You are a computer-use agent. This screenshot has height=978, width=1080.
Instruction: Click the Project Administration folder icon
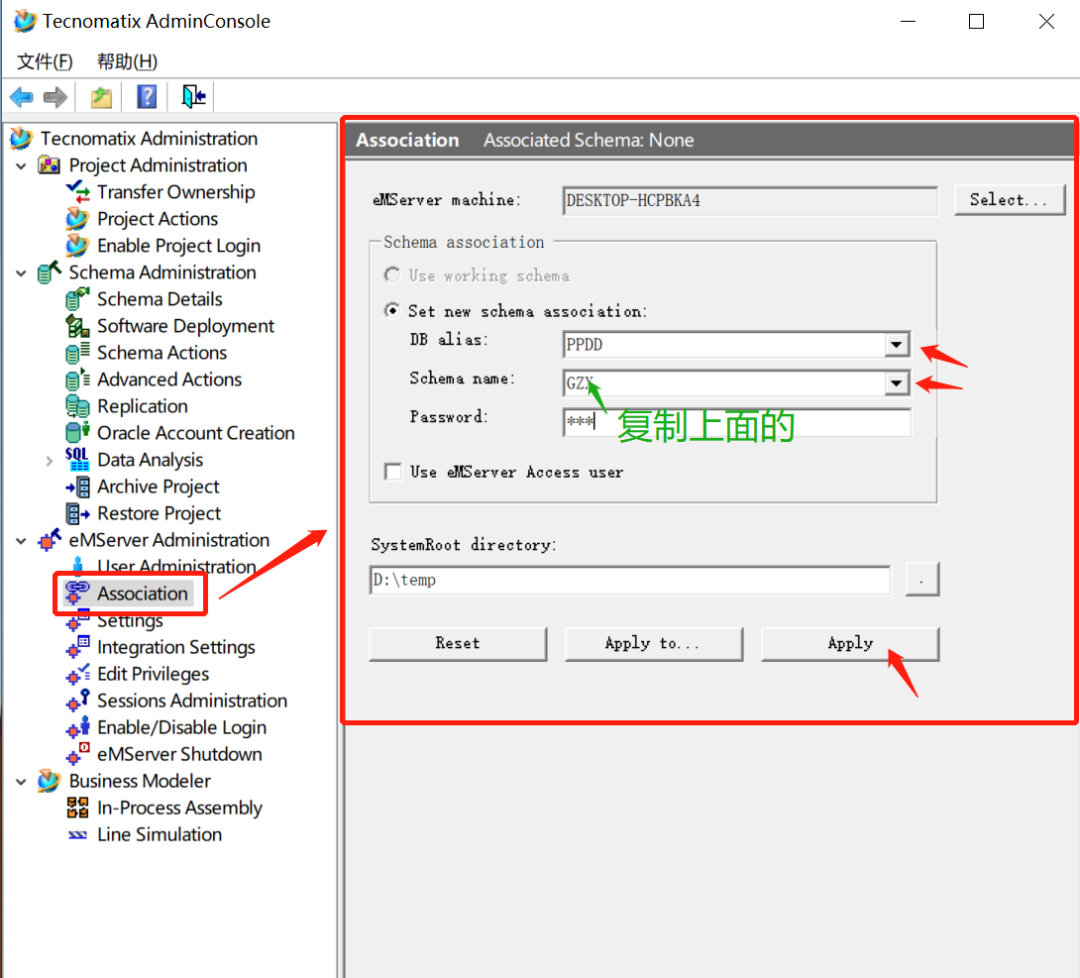[49, 165]
